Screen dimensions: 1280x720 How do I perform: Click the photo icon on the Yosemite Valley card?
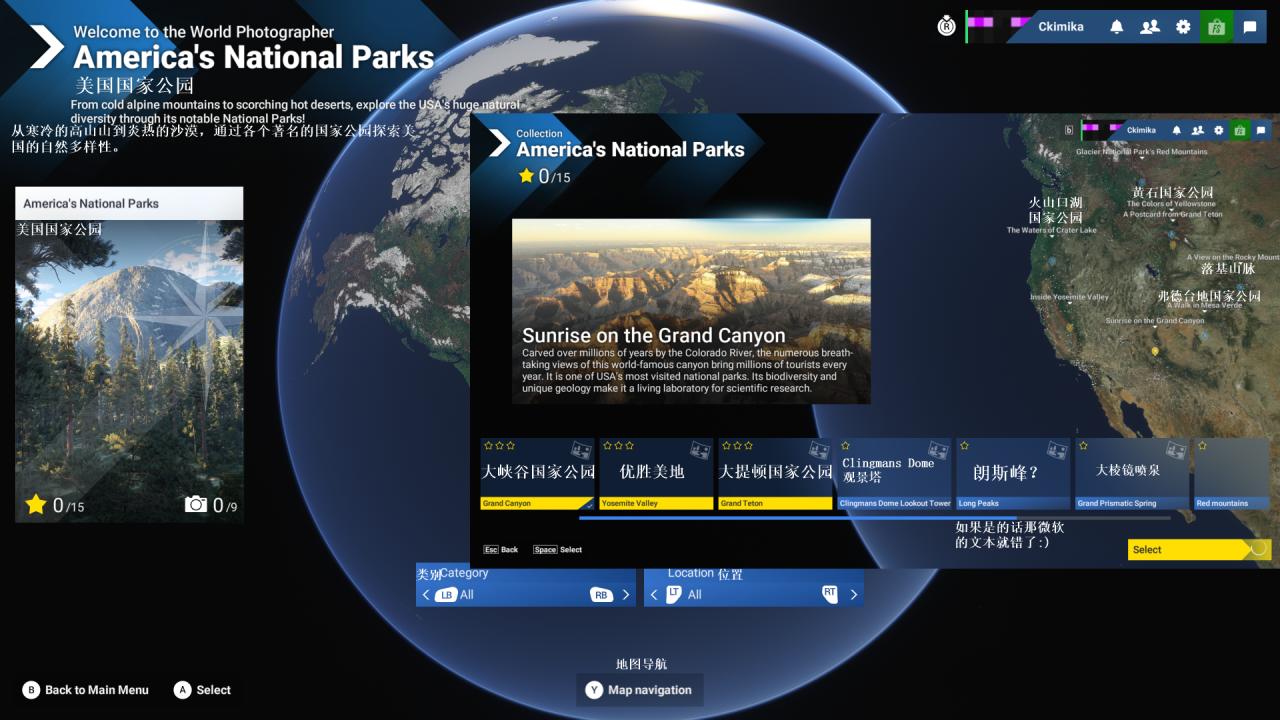point(700,450)
